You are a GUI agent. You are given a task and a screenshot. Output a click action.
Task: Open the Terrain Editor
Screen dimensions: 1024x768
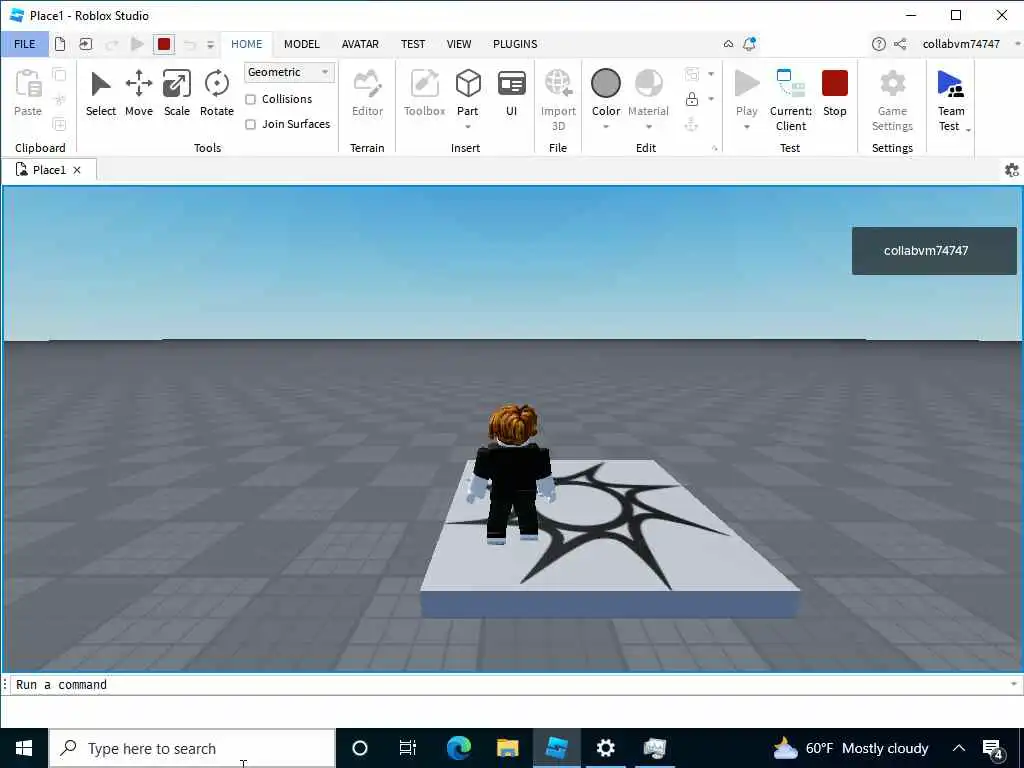[x=367, y=93]
